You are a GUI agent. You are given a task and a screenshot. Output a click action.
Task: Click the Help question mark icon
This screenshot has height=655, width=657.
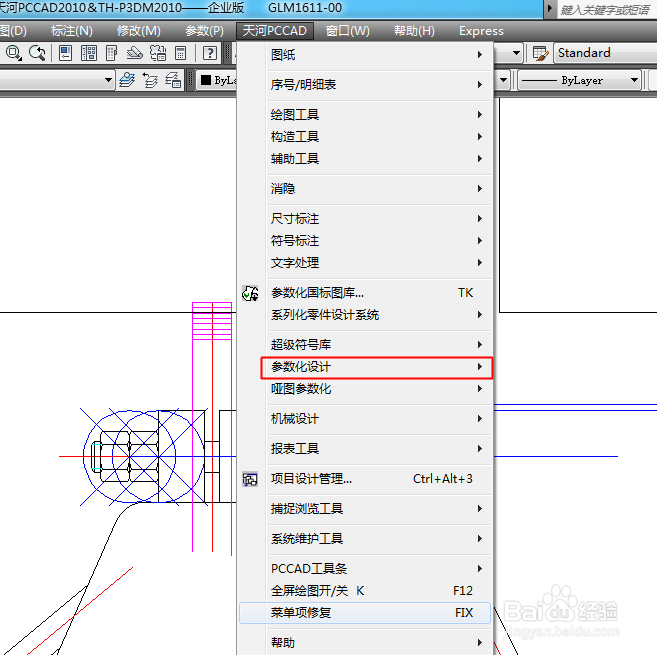coord(210,53)
